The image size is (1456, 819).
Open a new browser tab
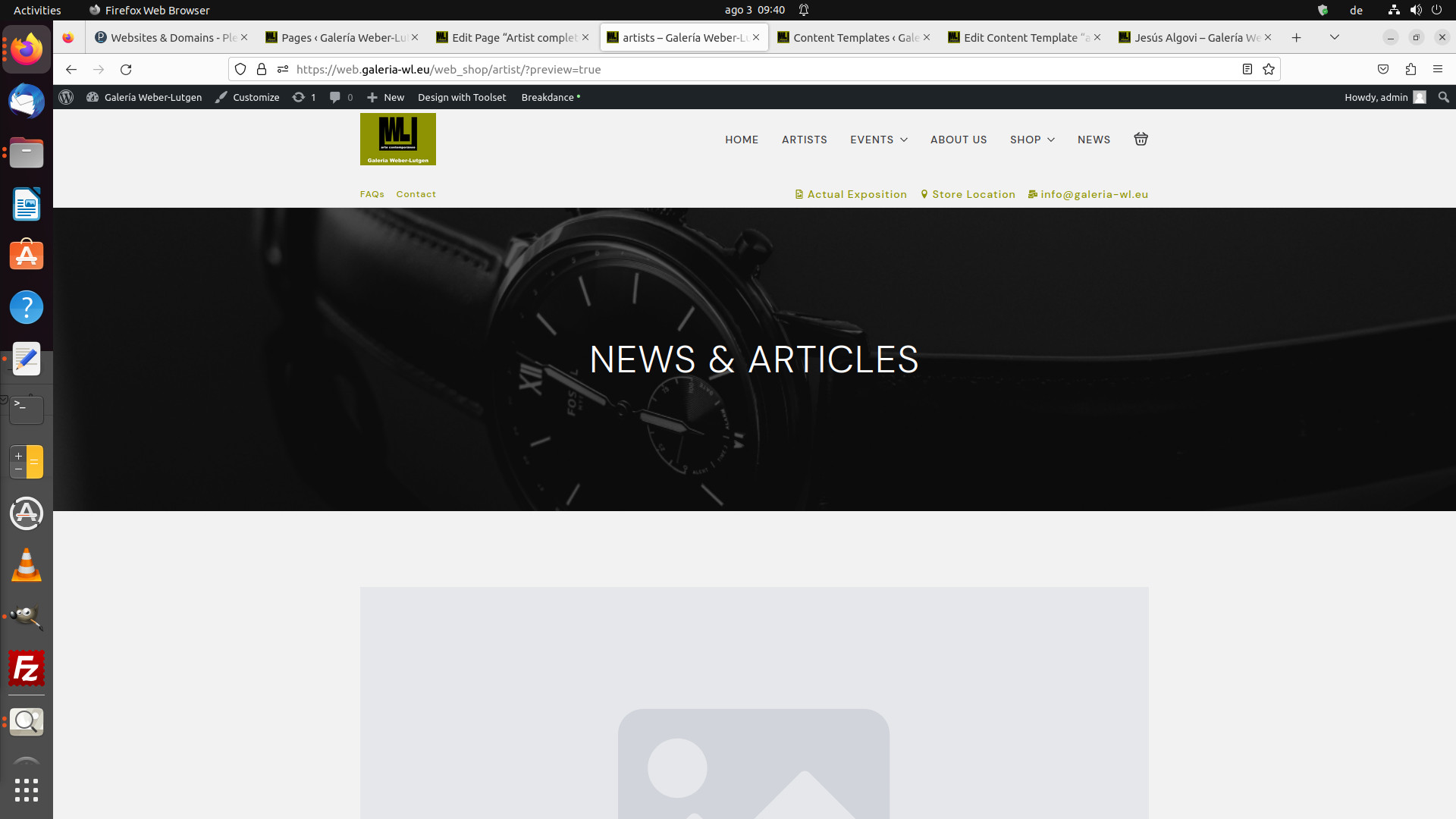tap(1297, 37)
